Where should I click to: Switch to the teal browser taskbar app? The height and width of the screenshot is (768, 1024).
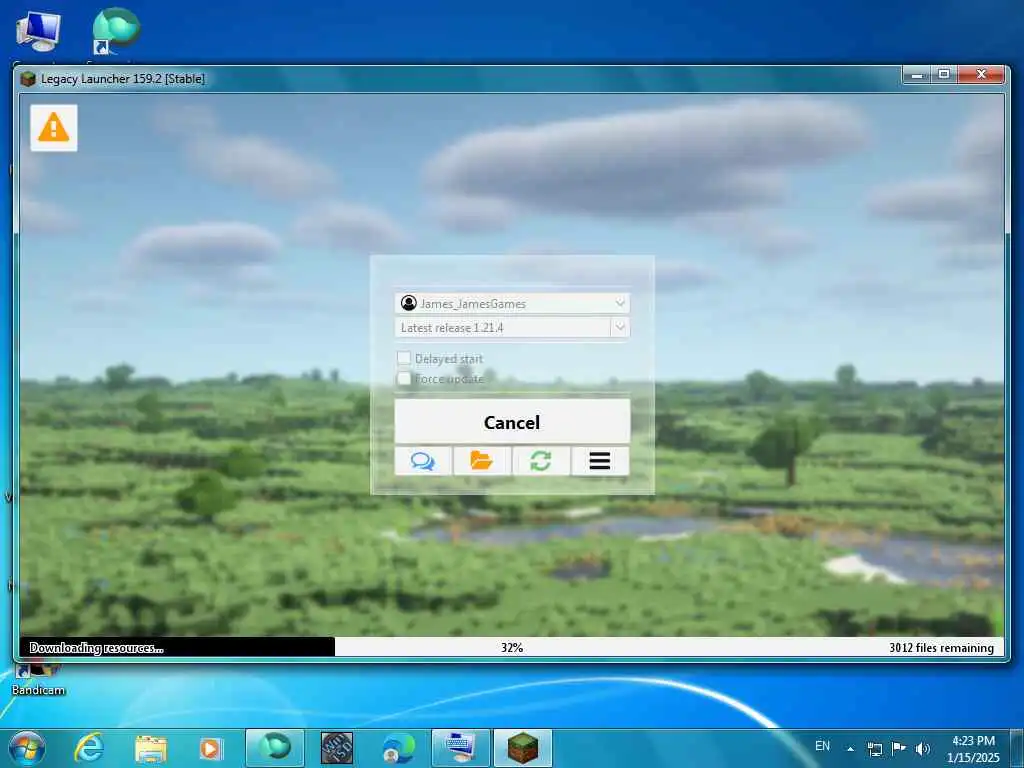275,748
